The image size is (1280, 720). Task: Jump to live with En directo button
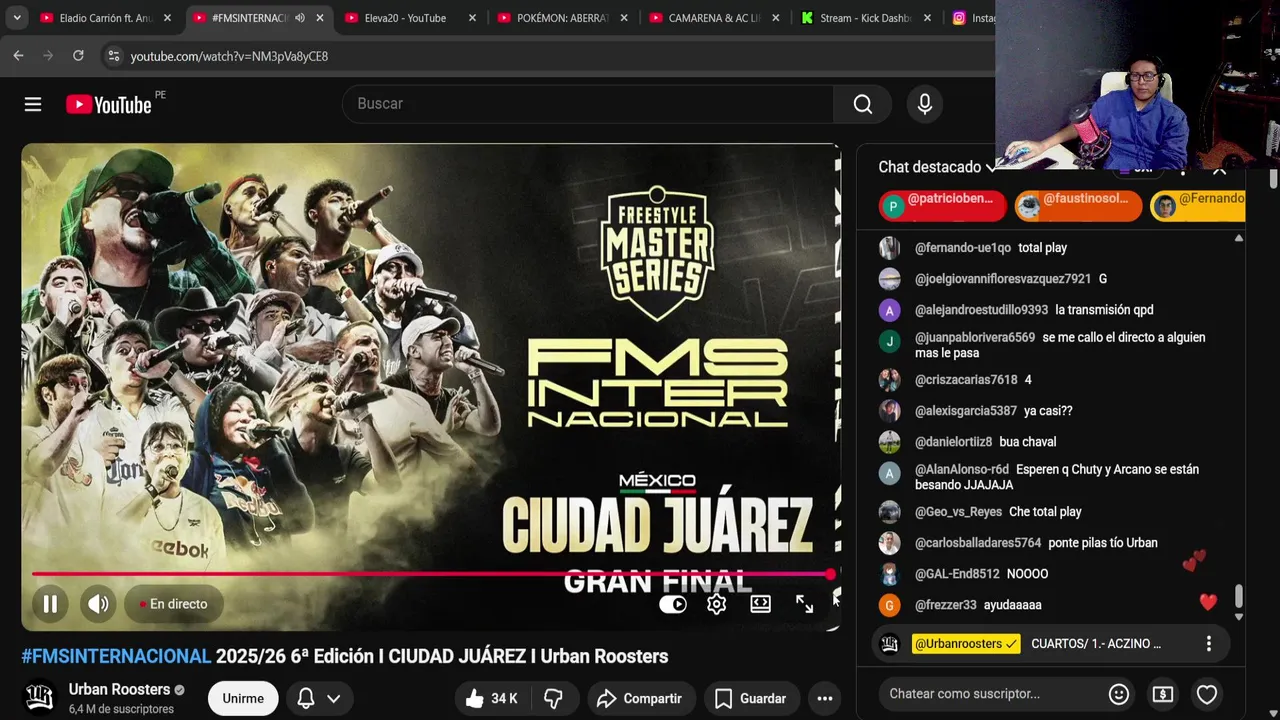(x=174, y=604)
